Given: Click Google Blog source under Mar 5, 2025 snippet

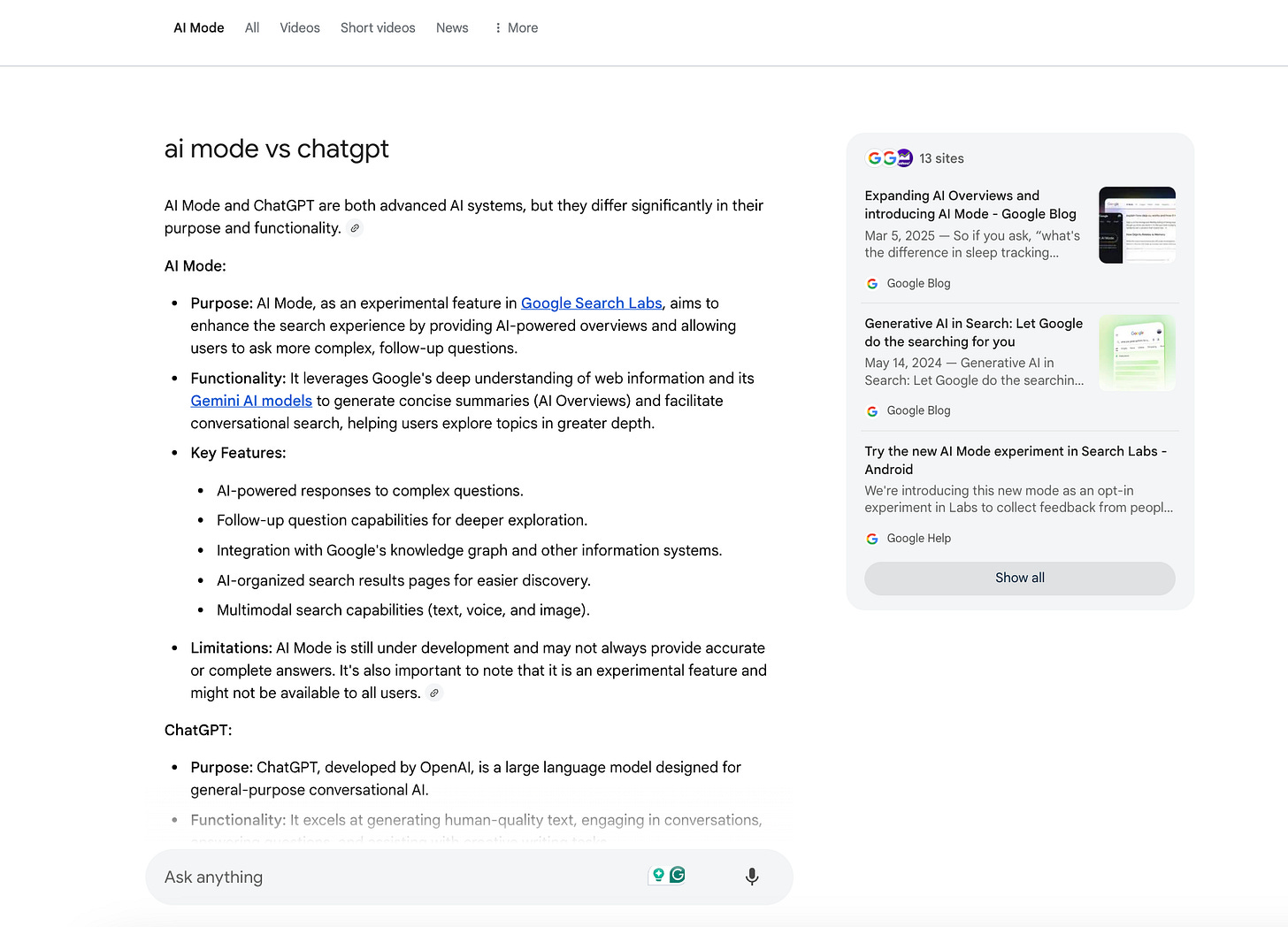Looking at the screenshot, I should click(x=918, y=284).
